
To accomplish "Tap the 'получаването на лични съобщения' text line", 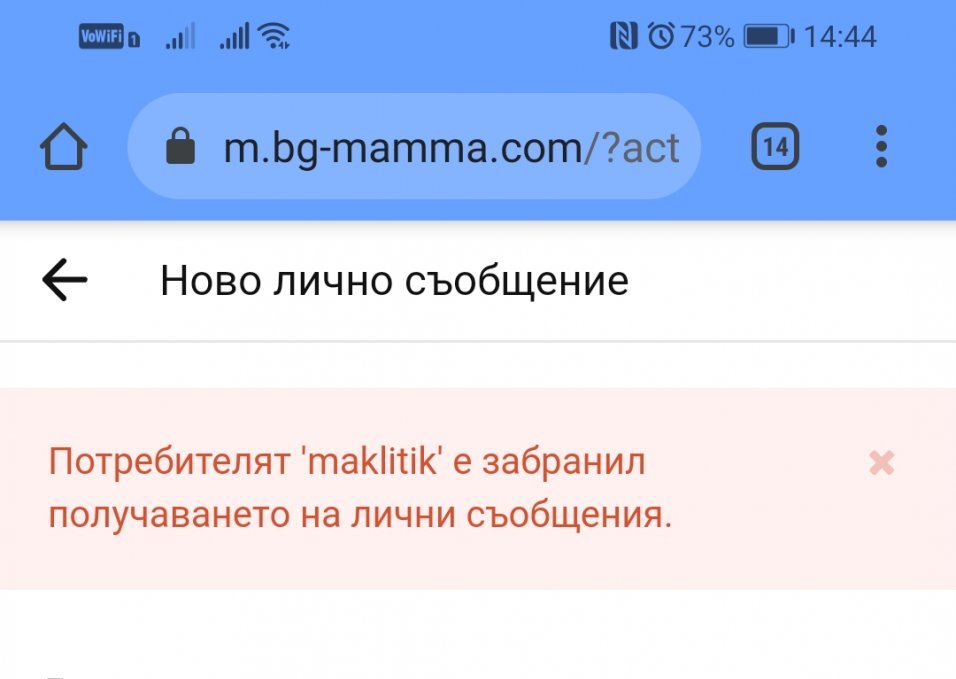I will [x=360, y=515].
